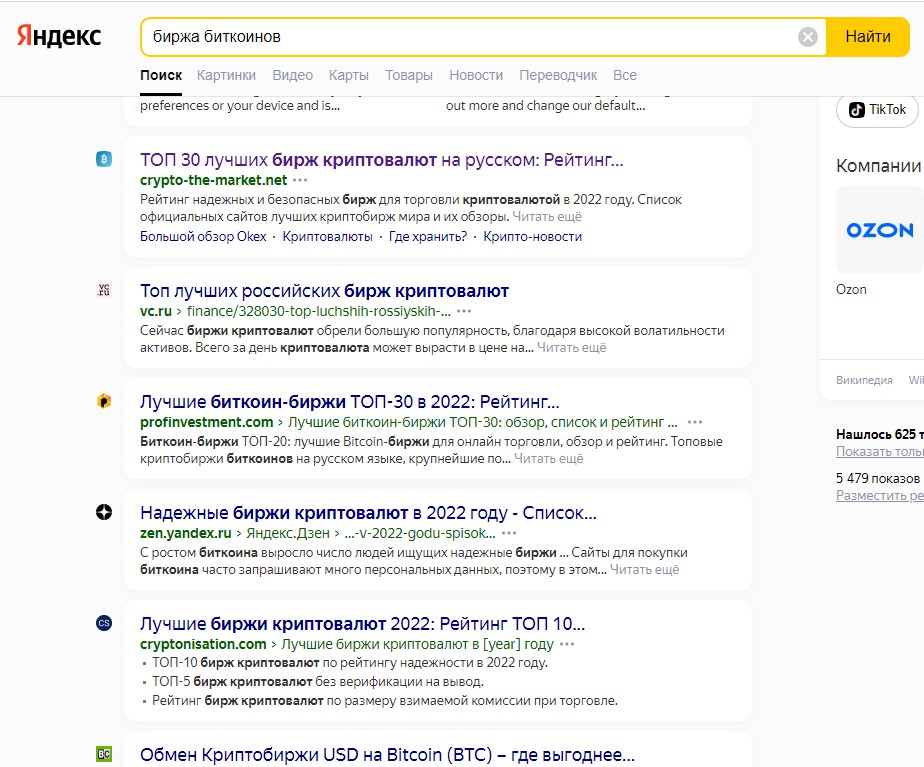Click the finance/328030-top-luchshih-rossiyskih path link
This screenshot has height=767, width=924.
pyautogui.click(x=319, y=311)
